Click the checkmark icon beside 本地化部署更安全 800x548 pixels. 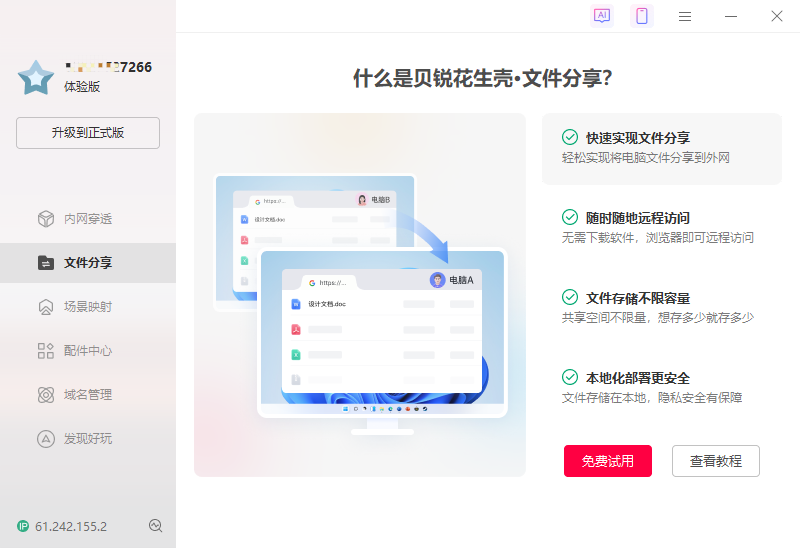coord(570,377)
